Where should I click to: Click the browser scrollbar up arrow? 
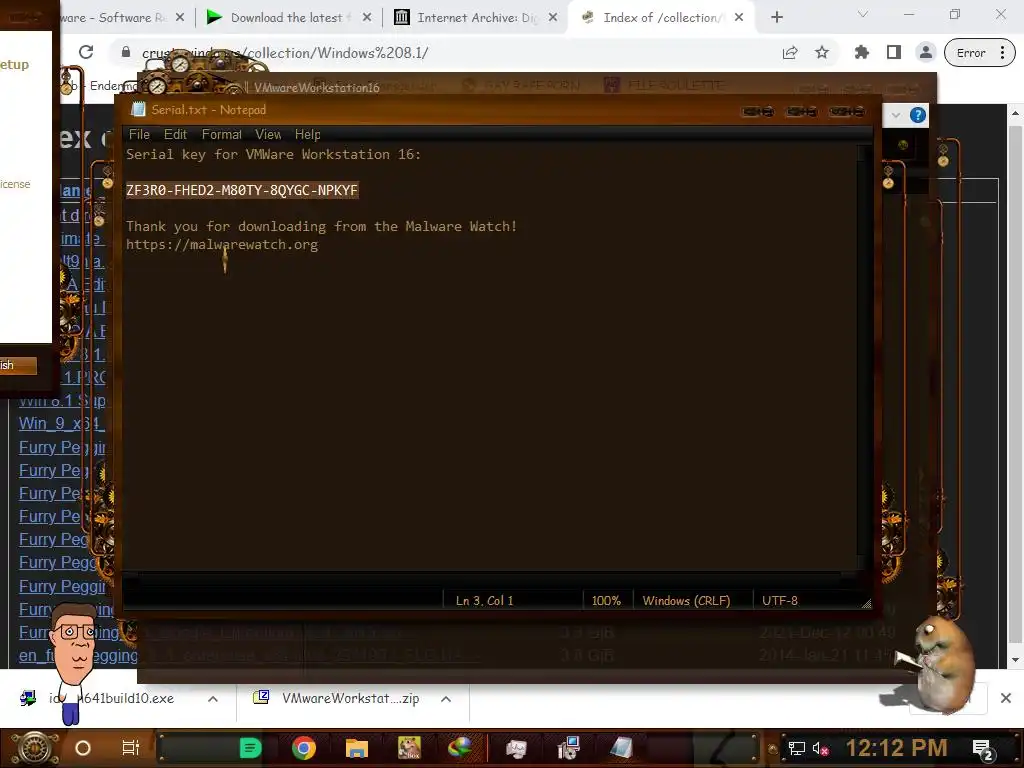(x=1015, y=113)
